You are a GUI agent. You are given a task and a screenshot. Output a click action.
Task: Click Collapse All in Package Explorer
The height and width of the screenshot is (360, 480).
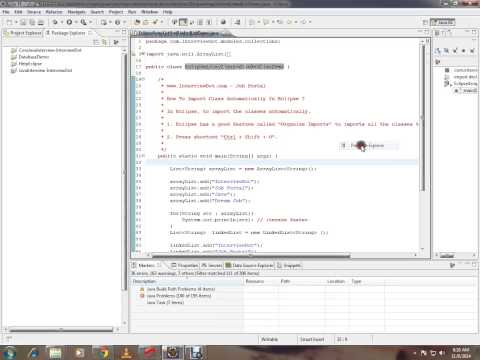click(x=96, y=42)
